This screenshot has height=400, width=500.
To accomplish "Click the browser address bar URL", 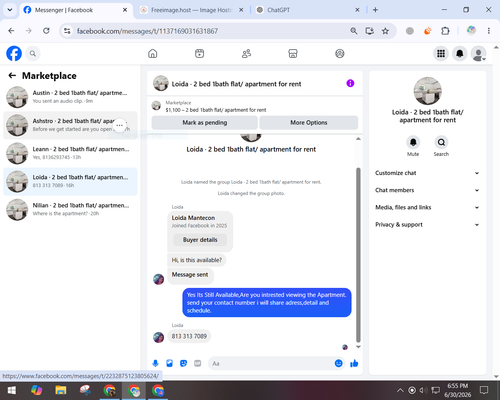I will coord(147,31).
